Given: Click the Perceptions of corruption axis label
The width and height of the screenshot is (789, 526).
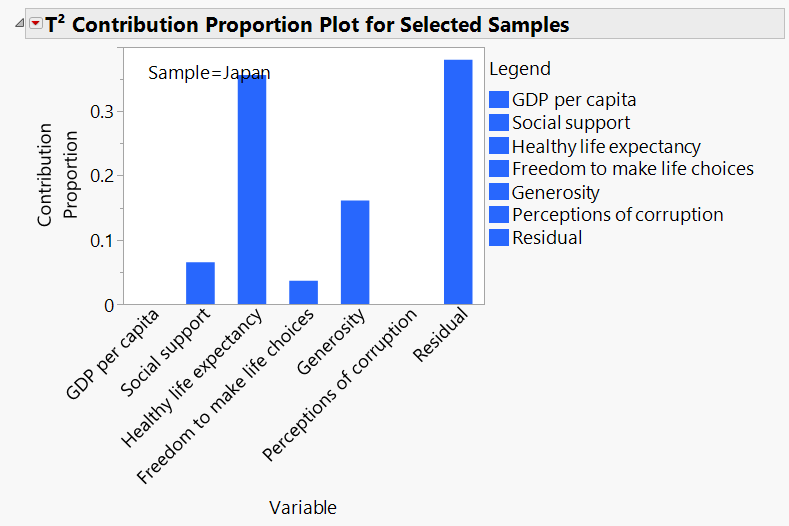Looking at the screenshot, I should [x=341, y=387].
